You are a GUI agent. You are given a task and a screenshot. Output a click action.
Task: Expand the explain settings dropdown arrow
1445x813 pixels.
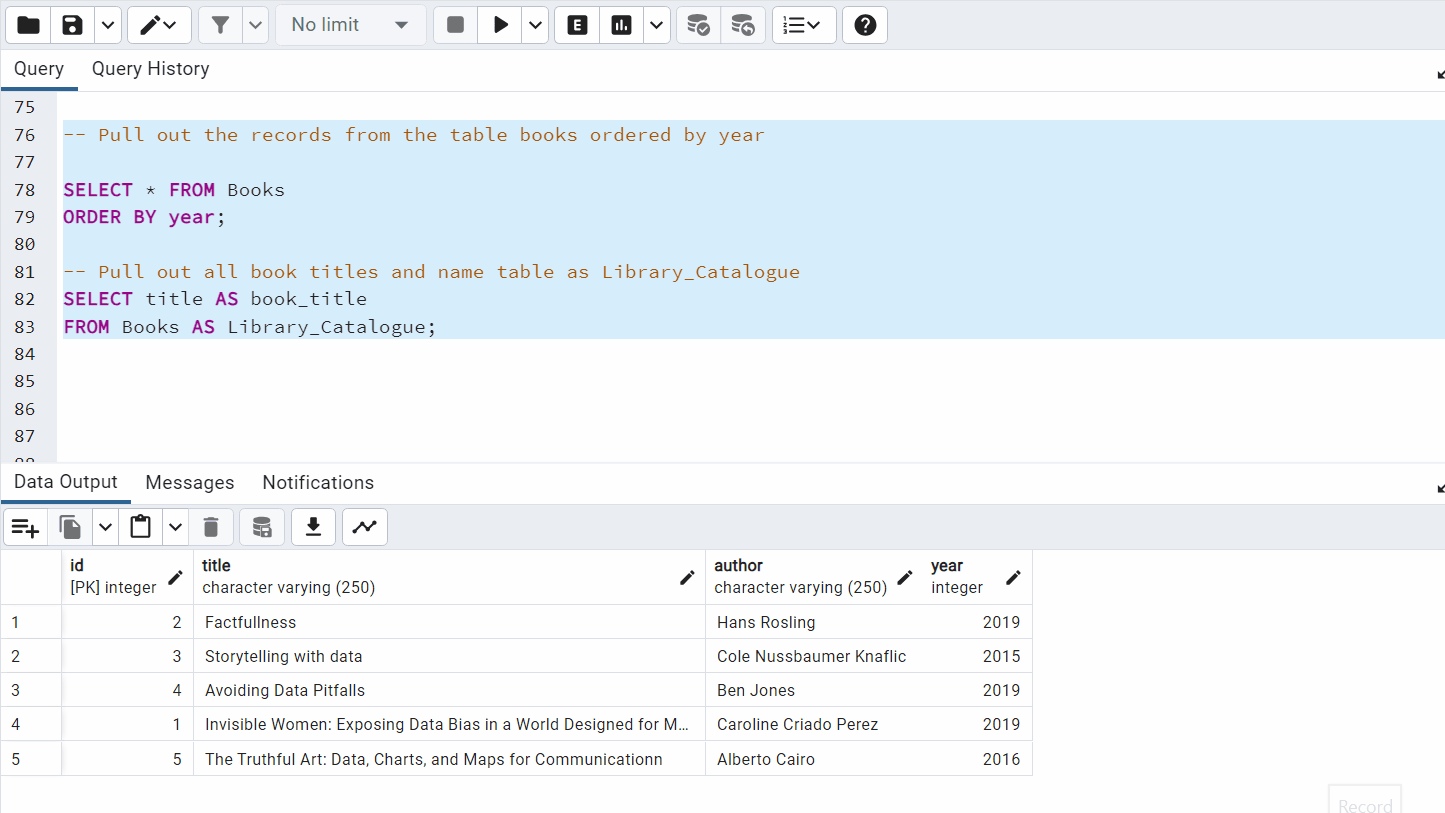[x=657, y=25]
